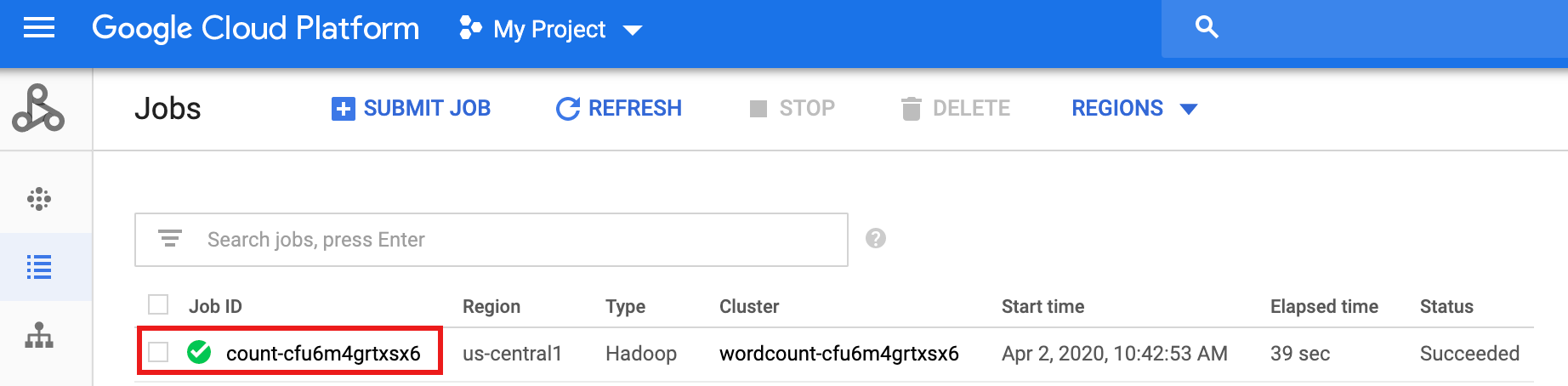
Task: Click the green succeeded status checkmark
Action: pos(199,352)
